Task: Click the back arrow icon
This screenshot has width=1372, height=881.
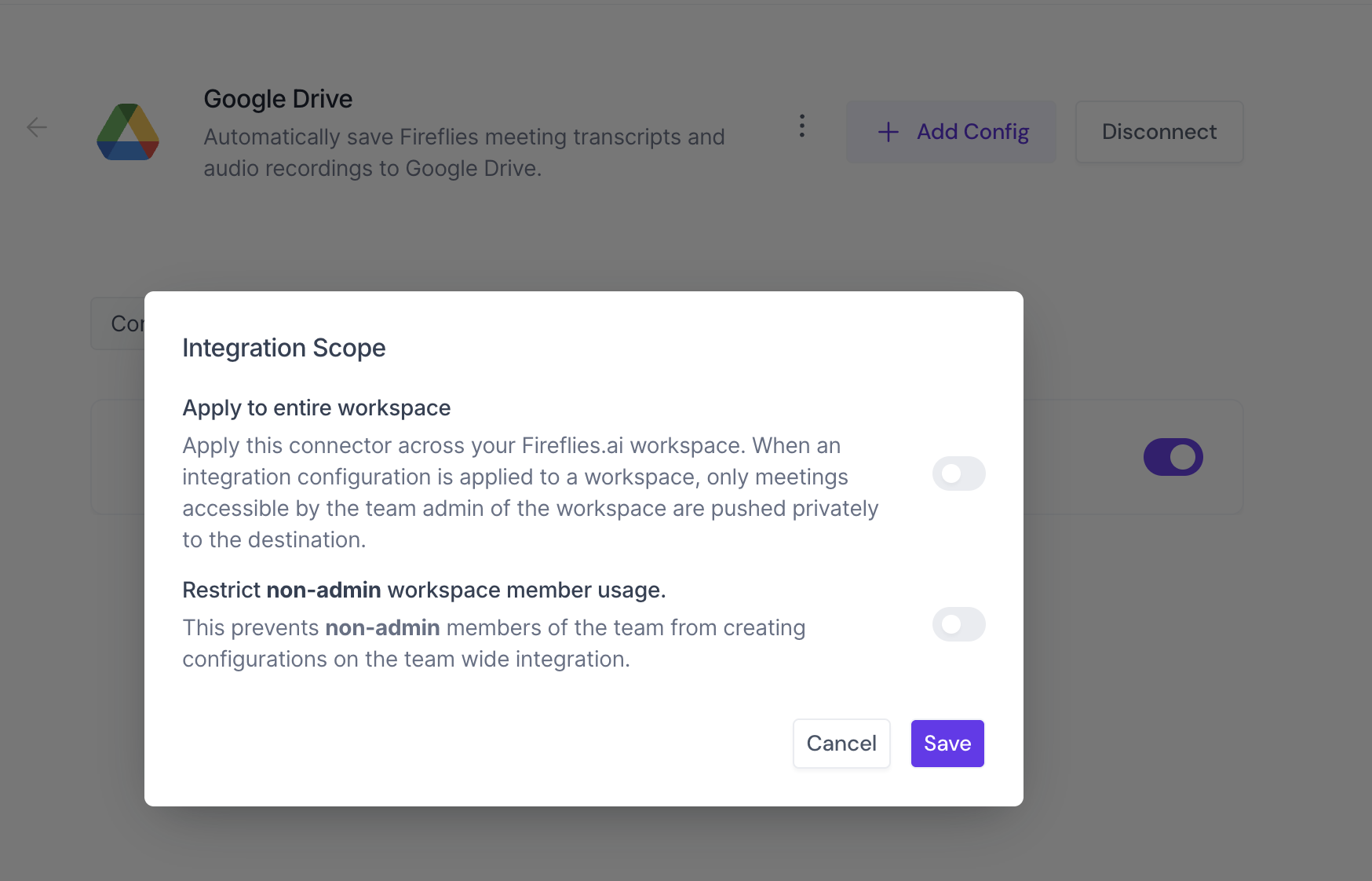Action: [37, 127]
